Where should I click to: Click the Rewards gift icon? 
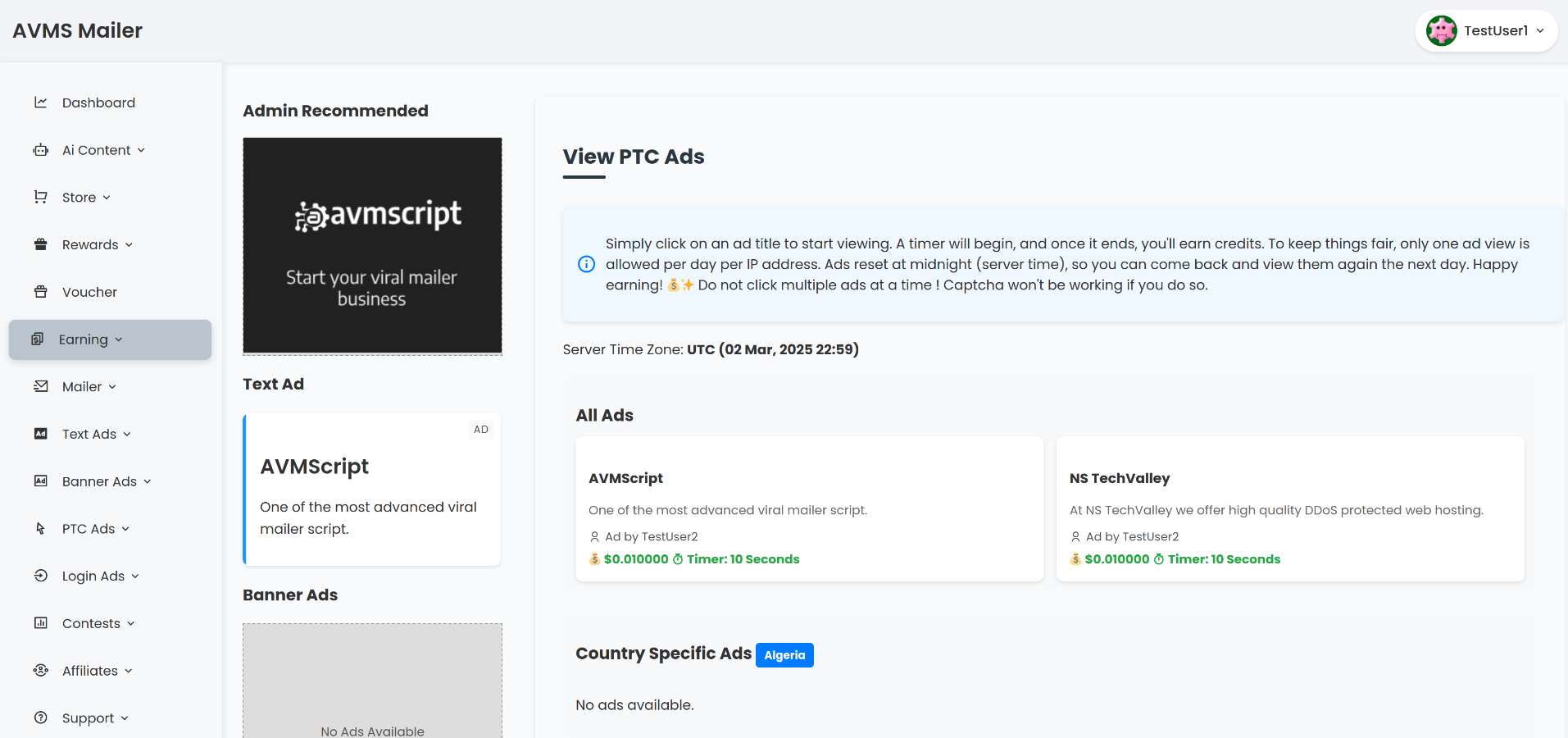[x=41, y=244]
